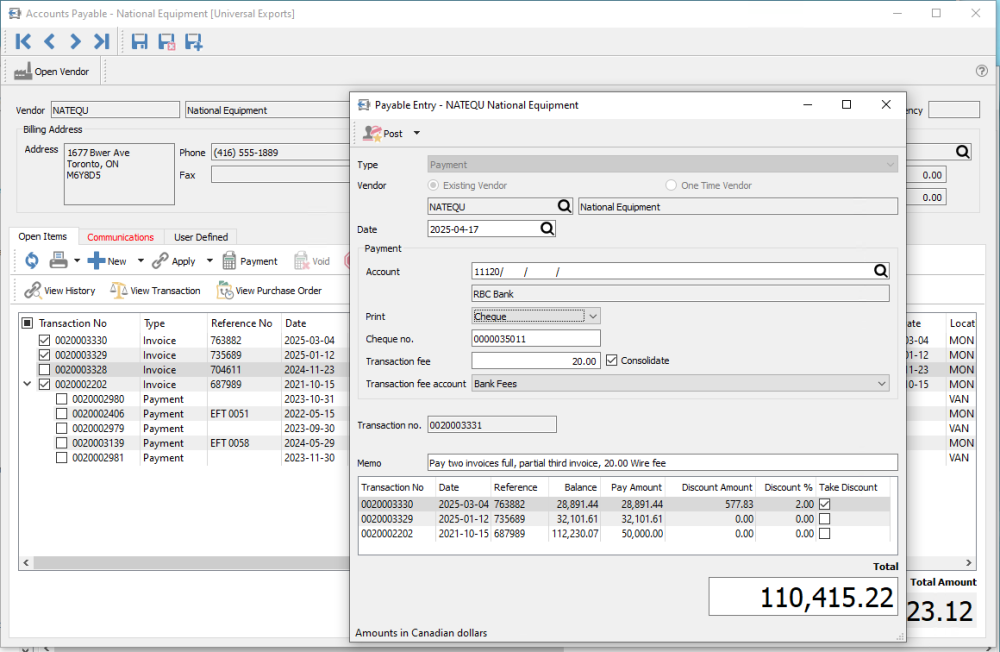
Task: Click the Save and New icon
Action: pyautogui.click(x=193, y=41)
